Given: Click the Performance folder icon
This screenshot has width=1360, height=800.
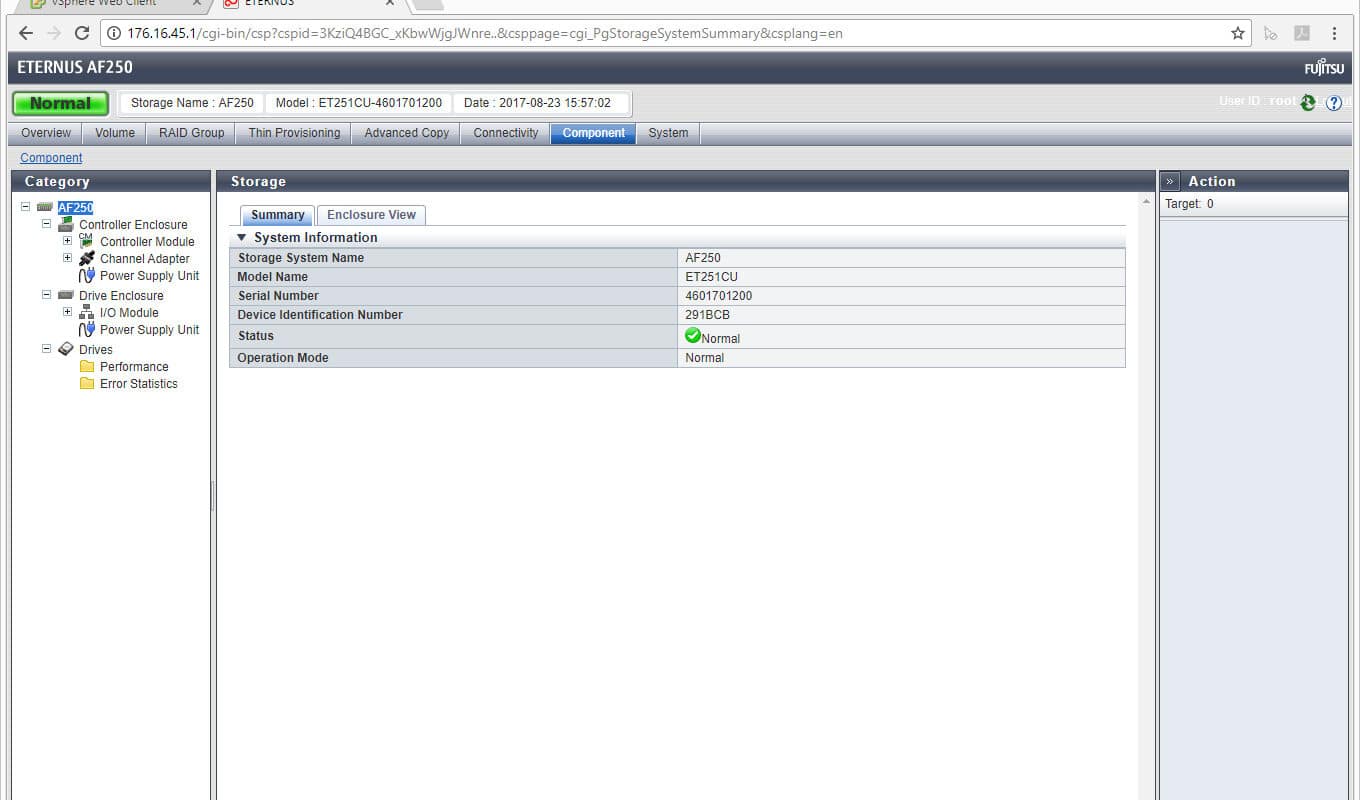Looking at the screenshot, I should (x=87, y=366).
